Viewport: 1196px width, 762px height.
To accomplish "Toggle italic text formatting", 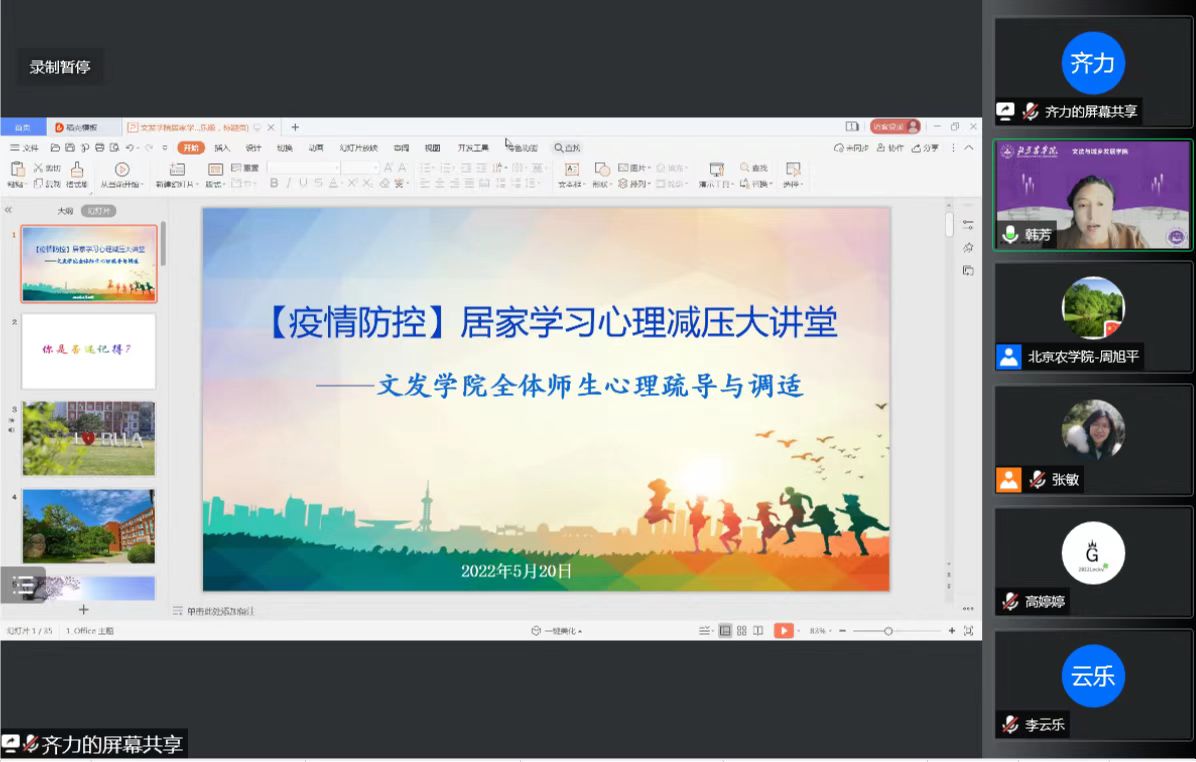I will (x=288, y=183).
